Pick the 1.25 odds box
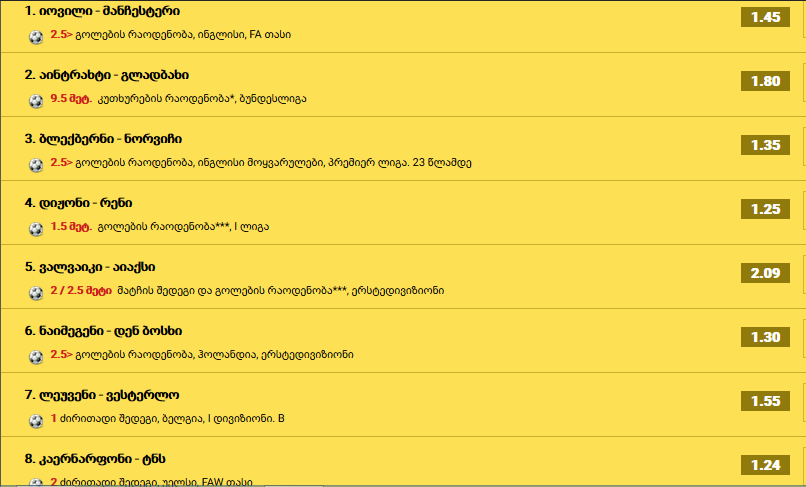 point(765,209)
